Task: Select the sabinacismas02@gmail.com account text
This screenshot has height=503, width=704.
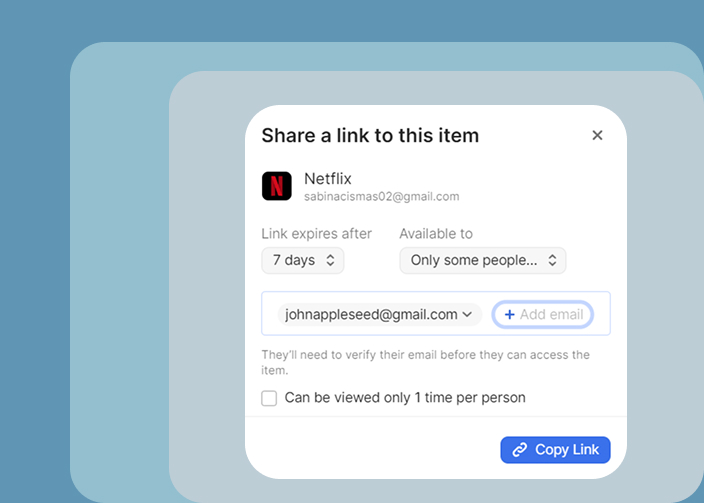Action: click(381, 197)
